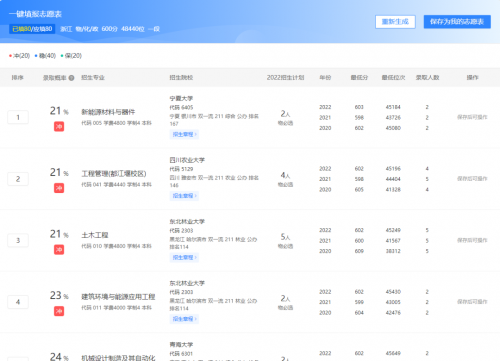Image resolution: width=500 pixels, height=361 pixels.
Task: Click the 603 minimum score for 宁夏大学
Action: coord(359,107)
